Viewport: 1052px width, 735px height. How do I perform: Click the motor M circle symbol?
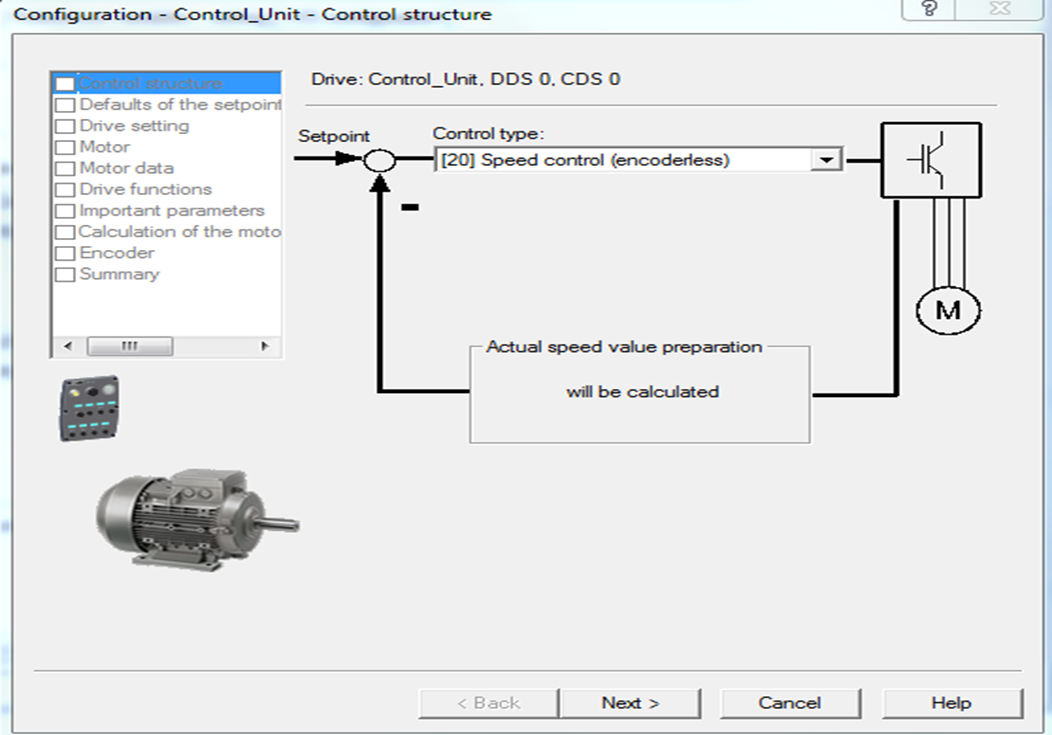pyautogui.click(x=948, y=310)
